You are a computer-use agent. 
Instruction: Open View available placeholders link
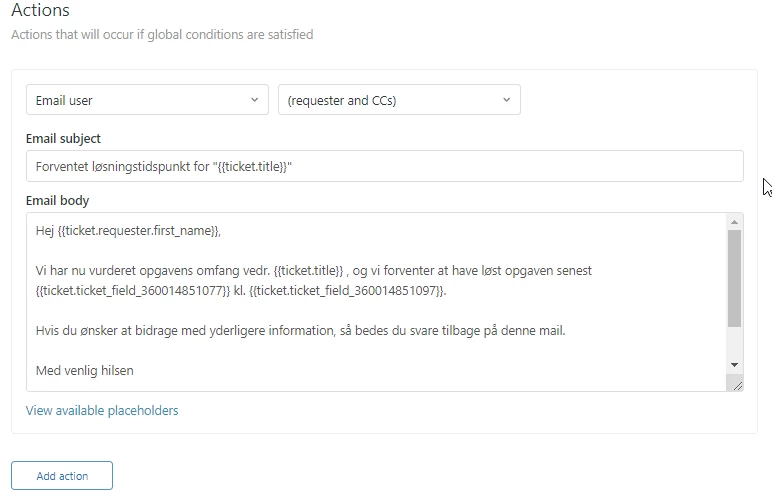click(102, 410)
